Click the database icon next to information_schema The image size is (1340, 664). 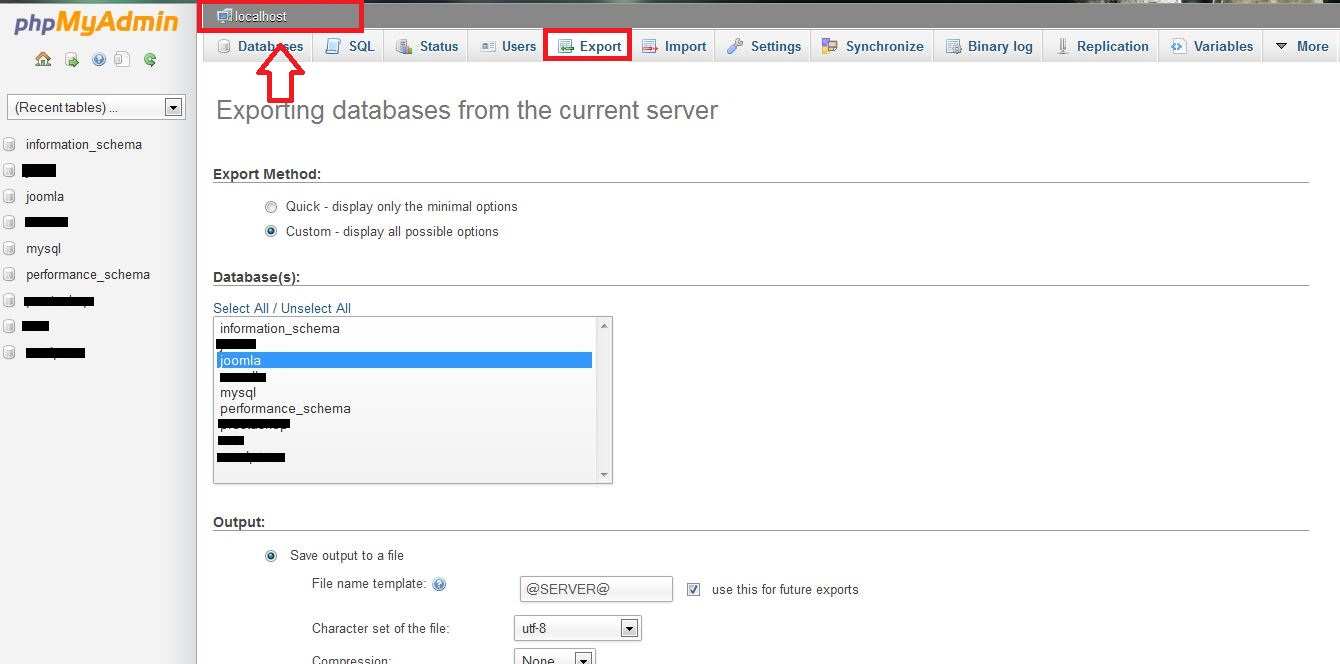10,145
